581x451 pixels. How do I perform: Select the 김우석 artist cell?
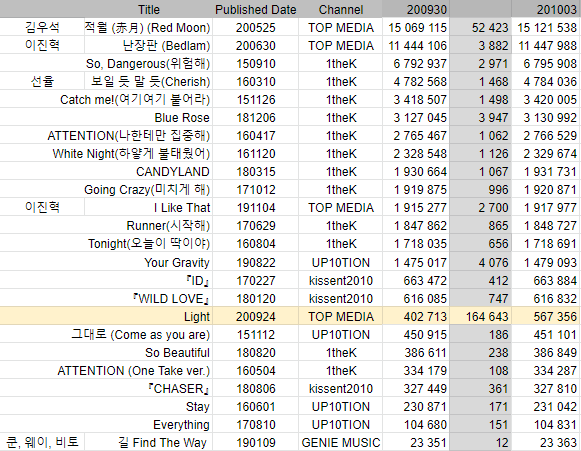(x=42, y=27)
